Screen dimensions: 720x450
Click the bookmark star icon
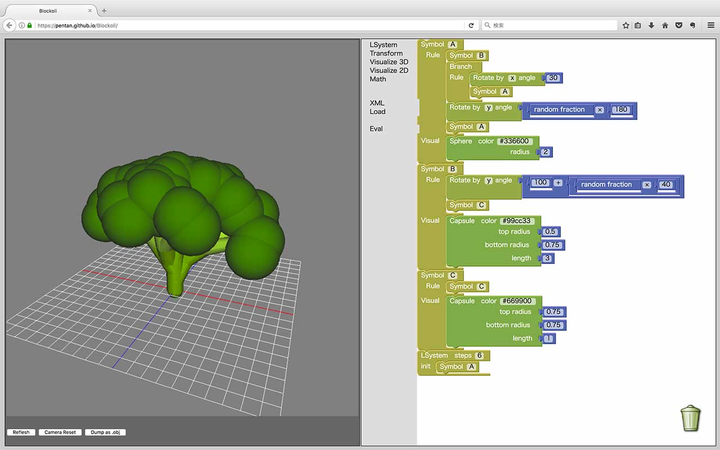626,24
